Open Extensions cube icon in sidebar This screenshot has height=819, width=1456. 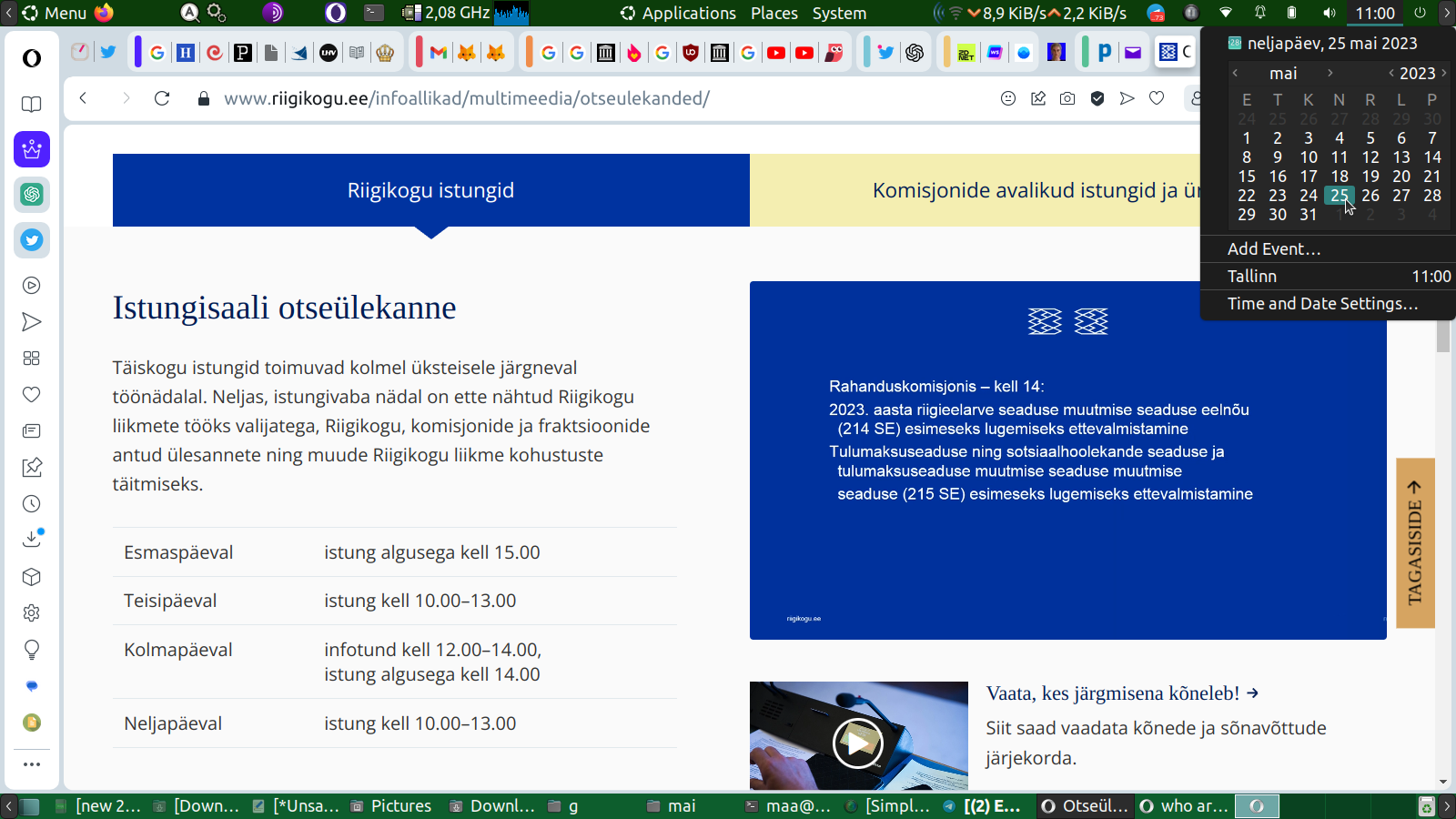click(32, 577)
